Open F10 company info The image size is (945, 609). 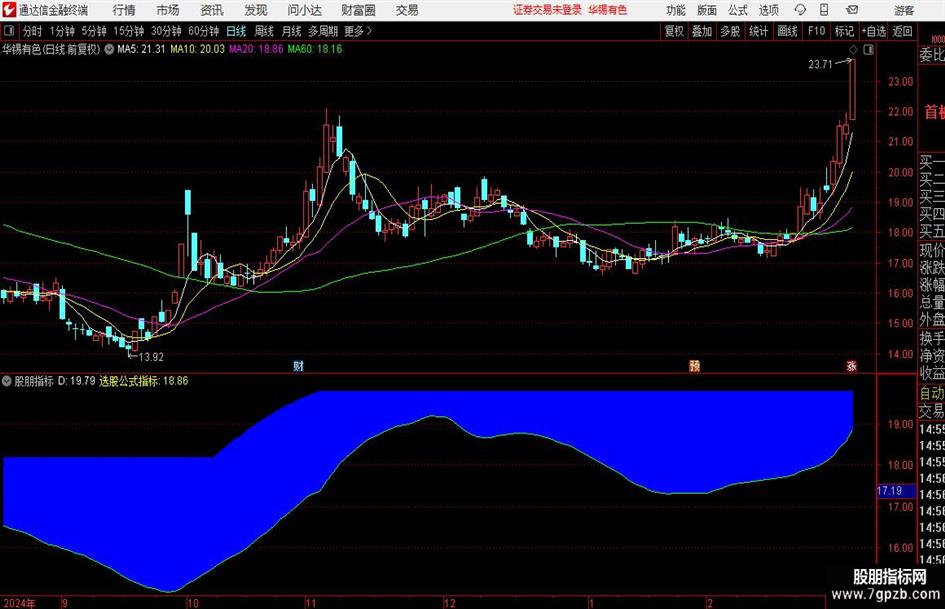coord(816,31)
